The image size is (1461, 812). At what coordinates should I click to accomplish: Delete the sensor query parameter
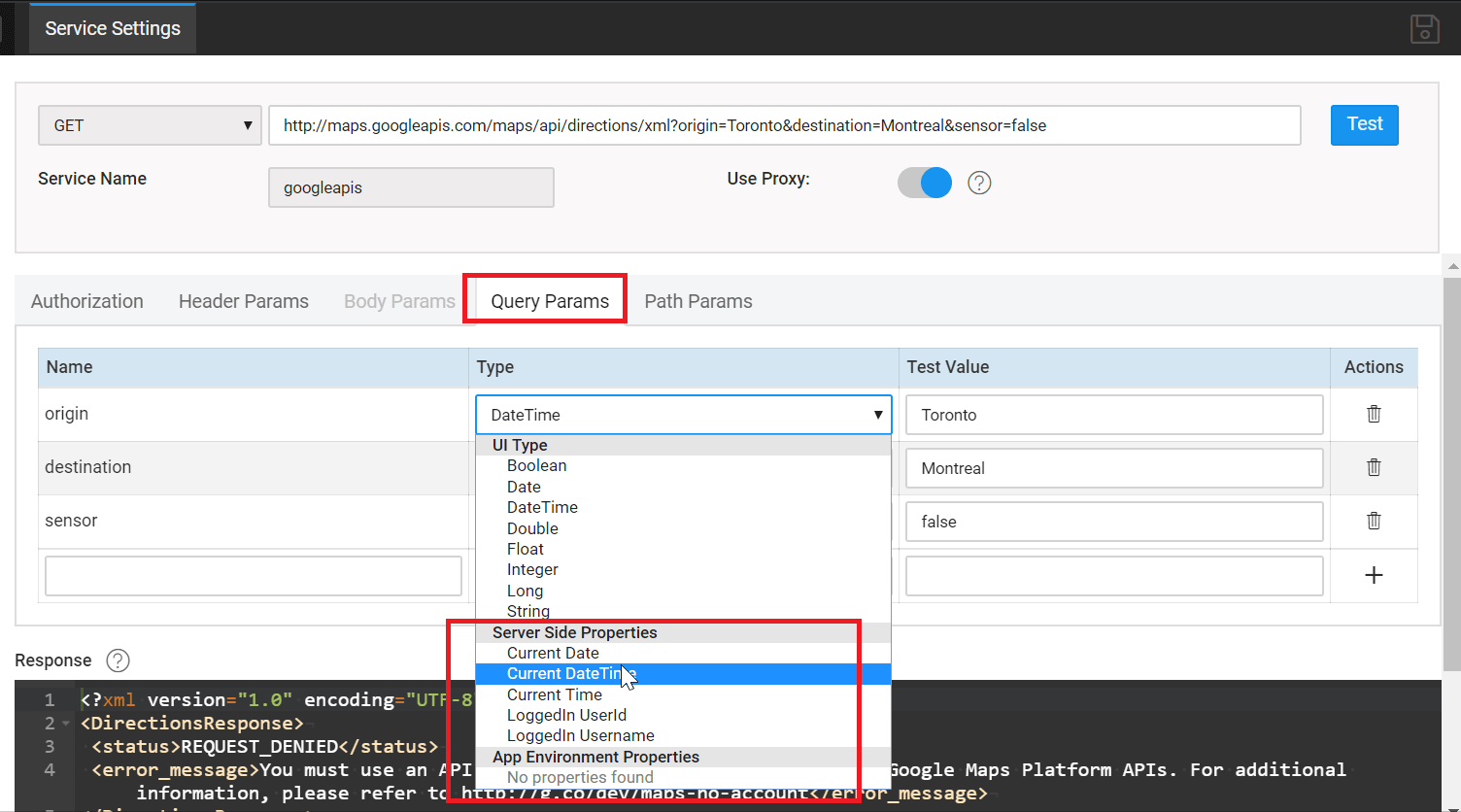click(x=1374, y=521)
